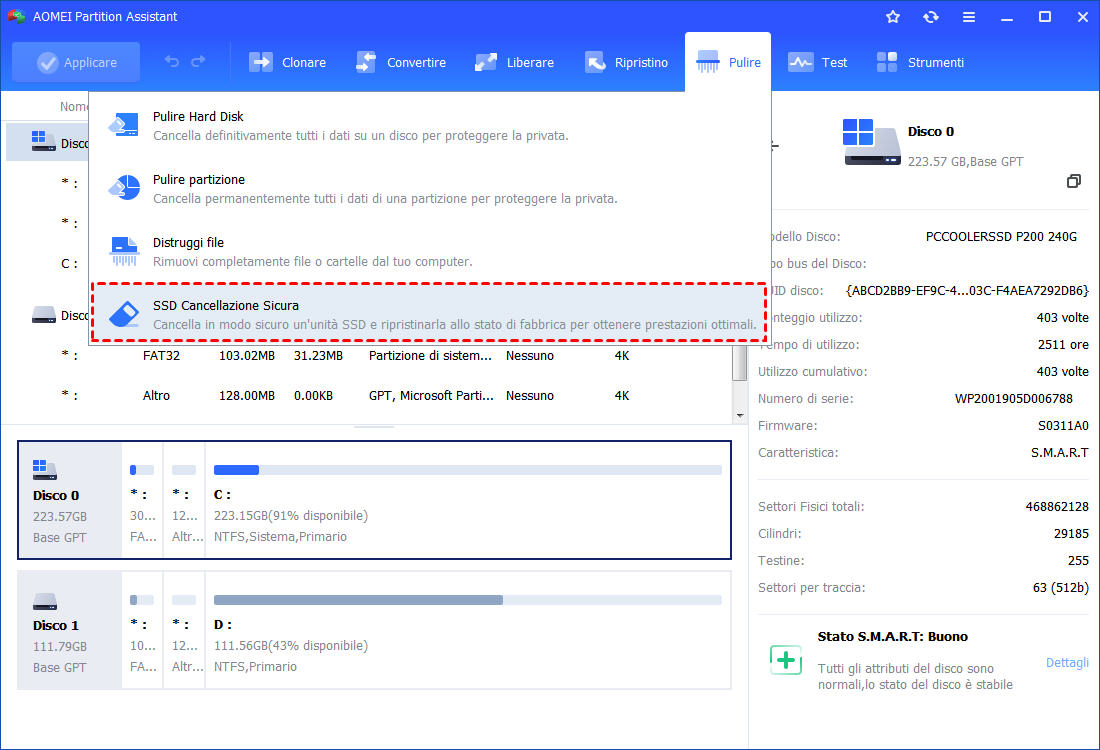Click the Settori Fisici totali value 468862128
Screen dimensions: 1100x750
point(1057,507)
